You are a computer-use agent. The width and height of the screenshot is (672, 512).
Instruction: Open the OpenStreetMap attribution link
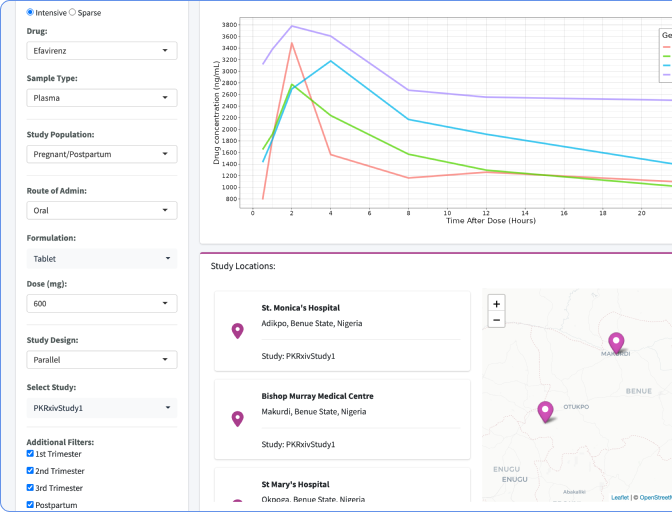click(656, 497)
